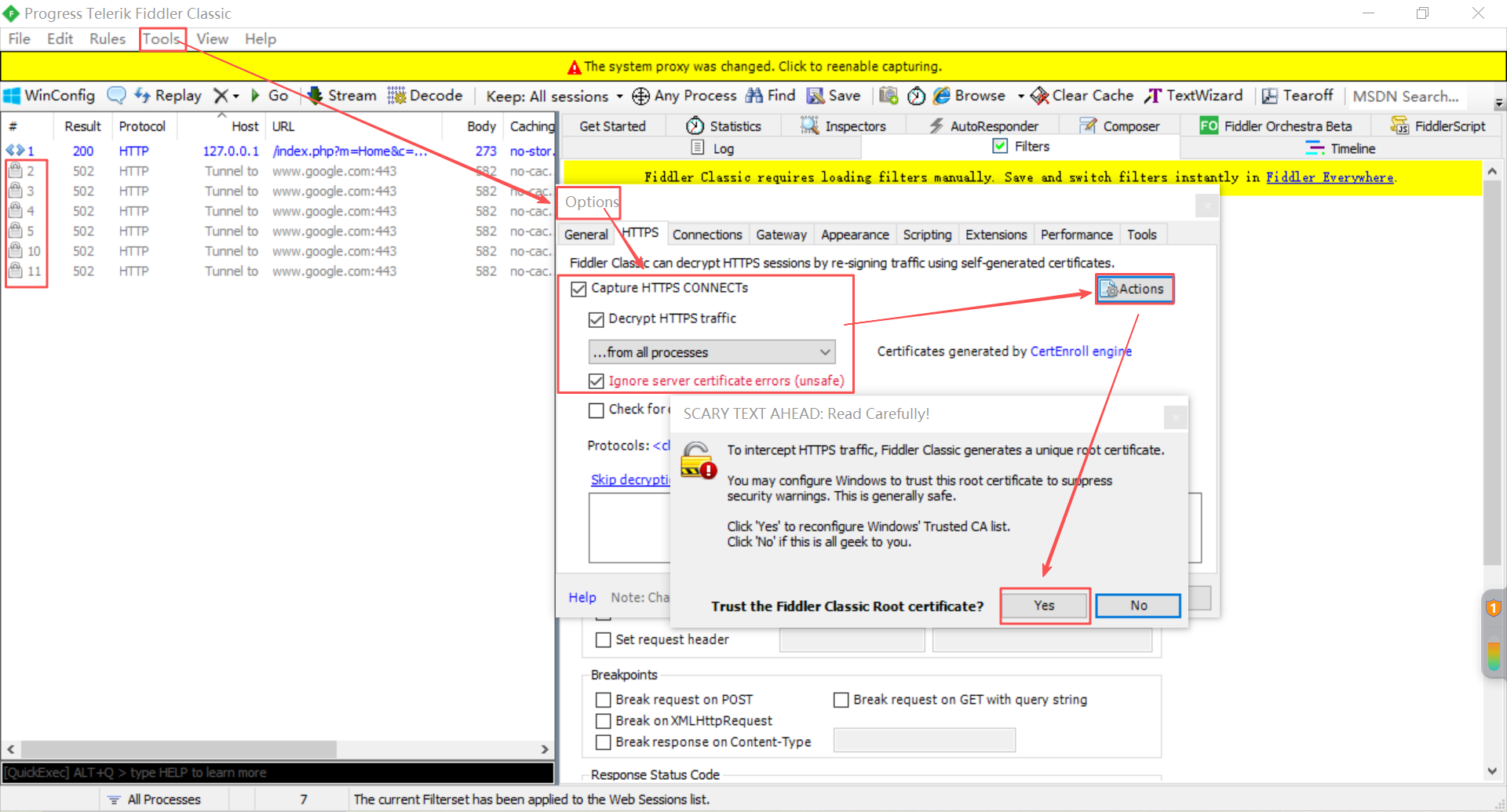Viewport: 1507px width, 812px height.
Task: Toggle the Check for checkbox in Options
Action: click(597, 410)
